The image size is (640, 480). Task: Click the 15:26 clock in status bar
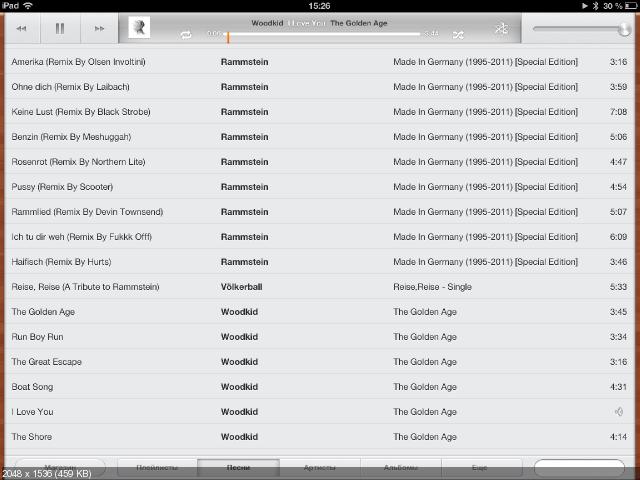click(319, 6)
